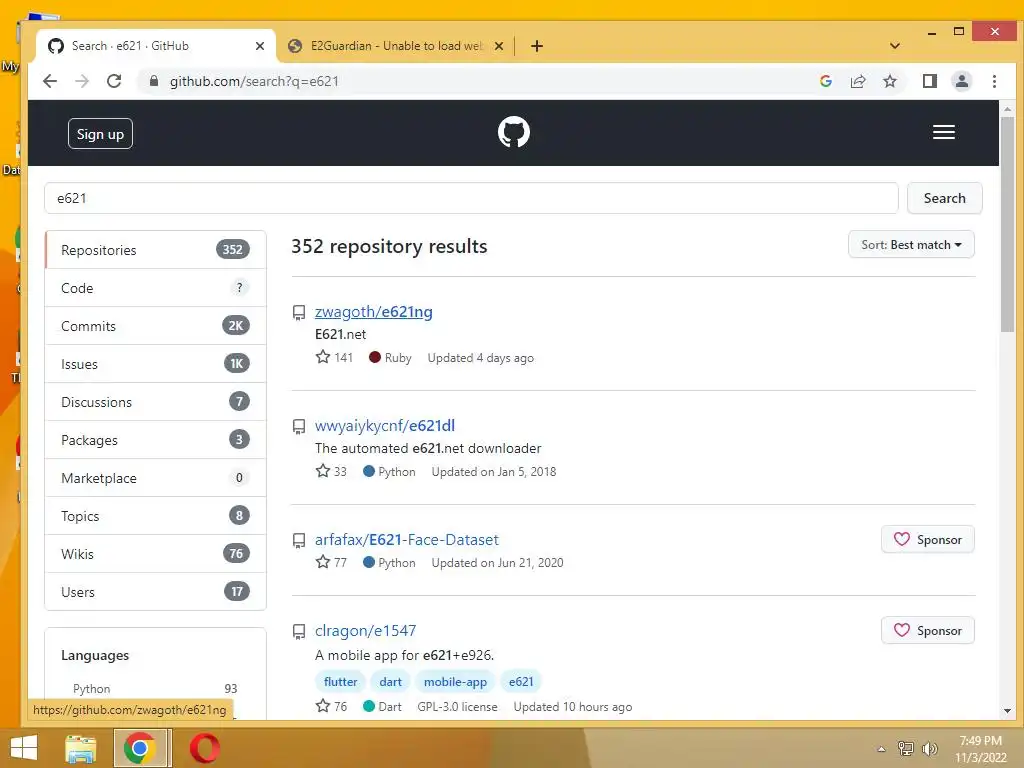This screenshot has height=768, width=1024.
Task: Star count icon for wwyaiykycnf/e621dl
Action: 323,471
